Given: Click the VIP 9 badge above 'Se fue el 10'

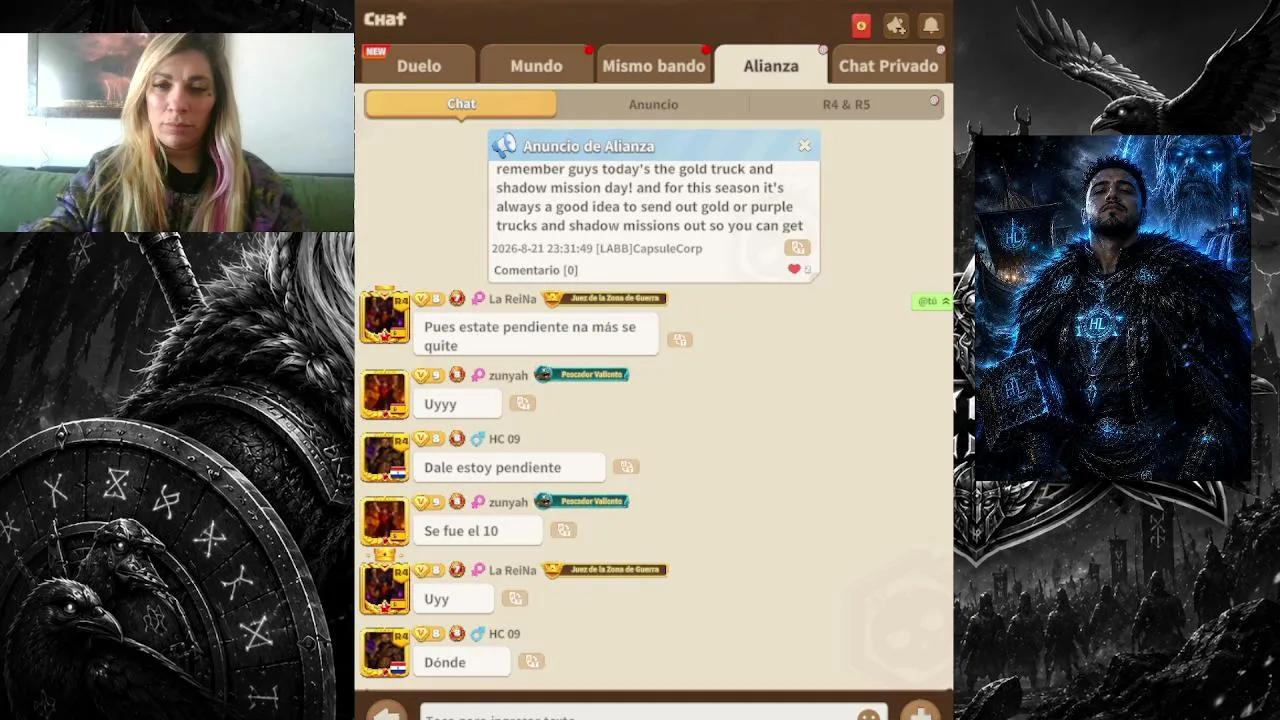Looking at the screenshot, I should tap(428, 502).
